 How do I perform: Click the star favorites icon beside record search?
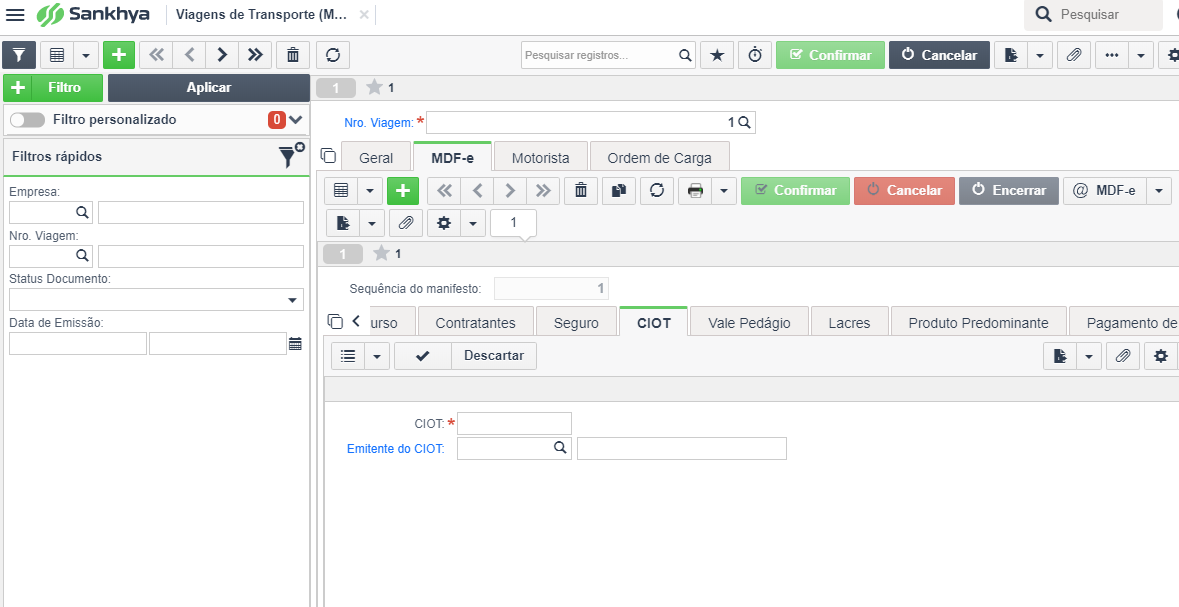717,55
